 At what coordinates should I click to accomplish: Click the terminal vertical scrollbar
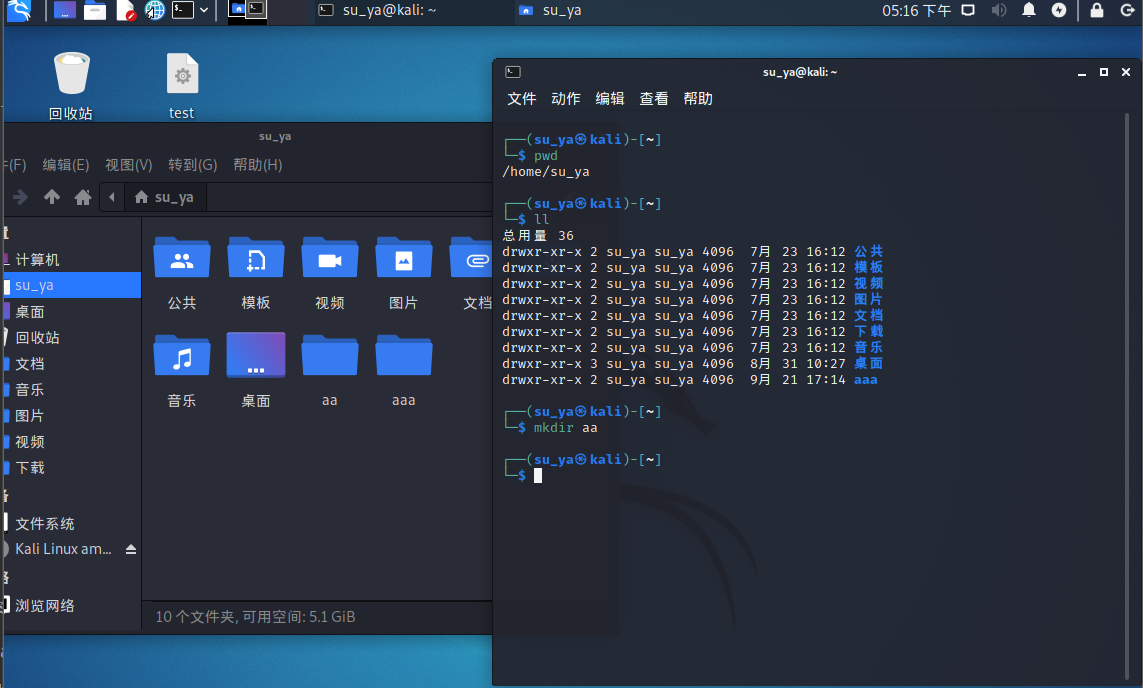click(1127, 394)
